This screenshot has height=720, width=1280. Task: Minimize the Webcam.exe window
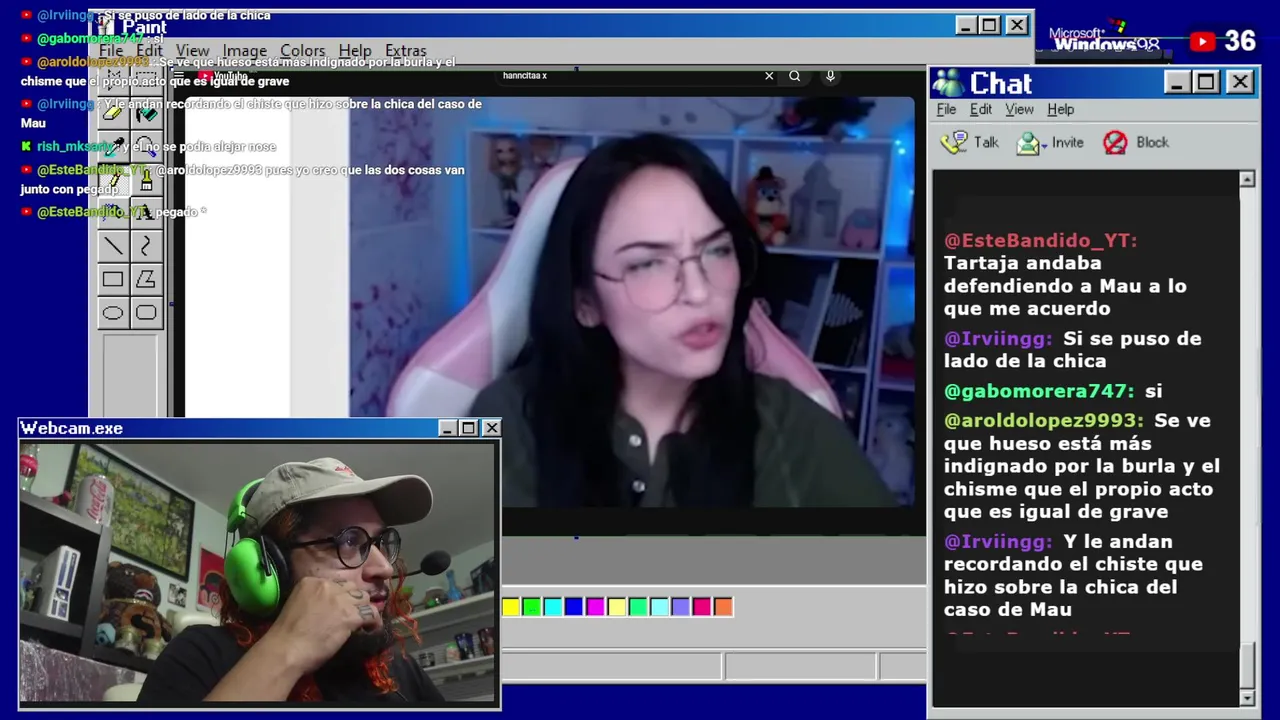[x=447, y=428]
